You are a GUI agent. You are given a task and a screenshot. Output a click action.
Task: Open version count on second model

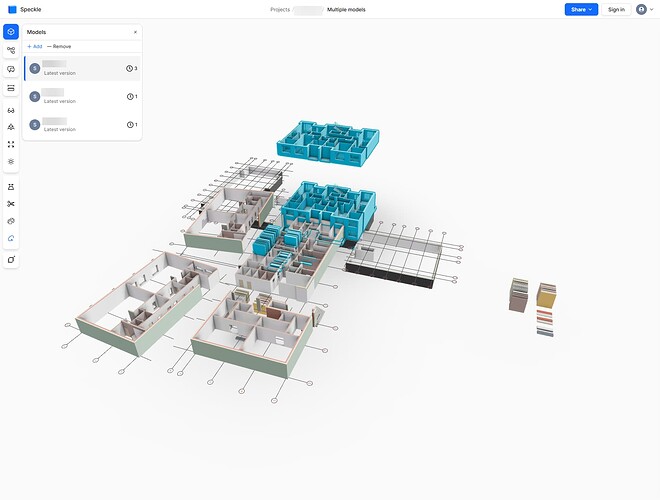tap(131, 97)
